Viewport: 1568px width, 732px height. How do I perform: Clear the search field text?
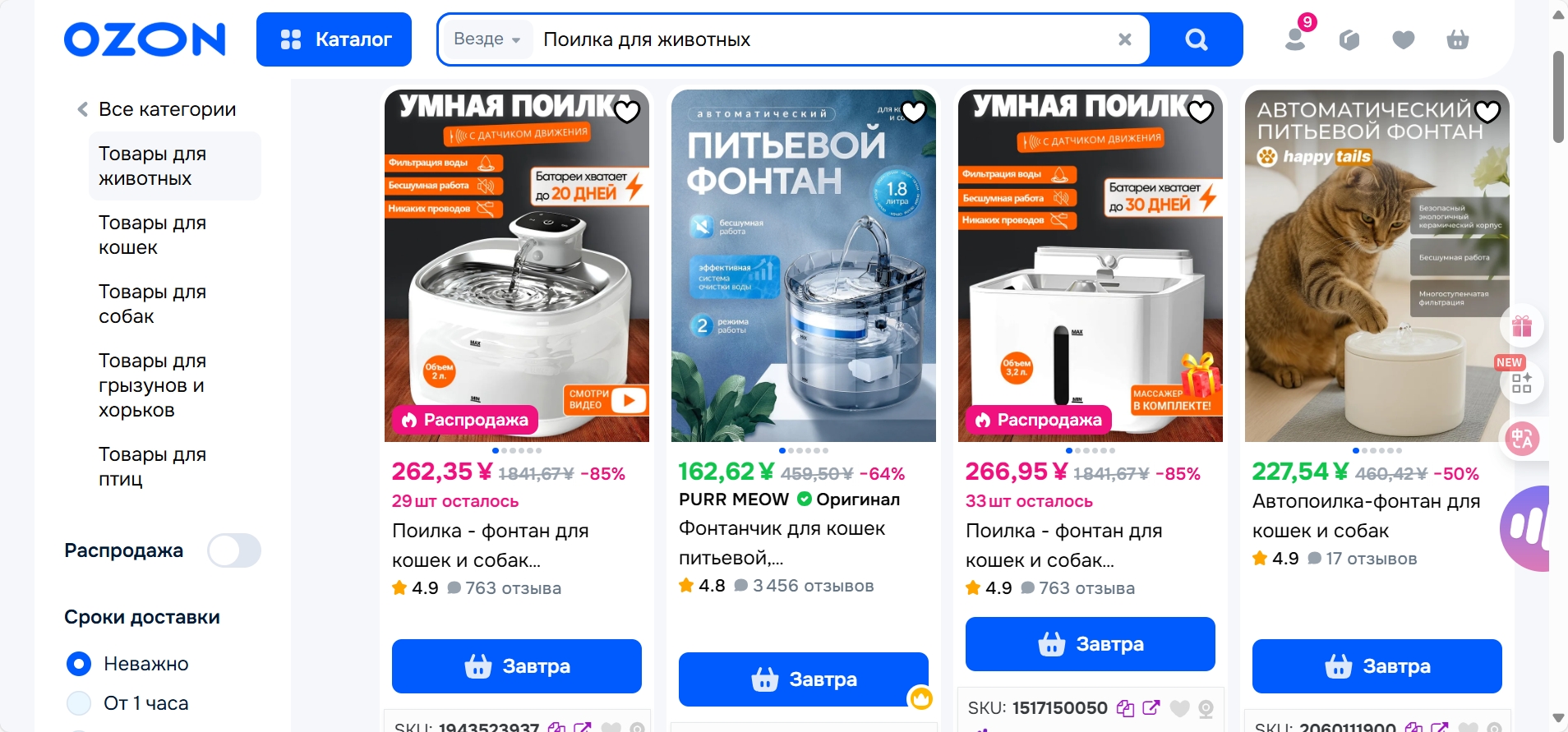click(x=1125, y=39)
